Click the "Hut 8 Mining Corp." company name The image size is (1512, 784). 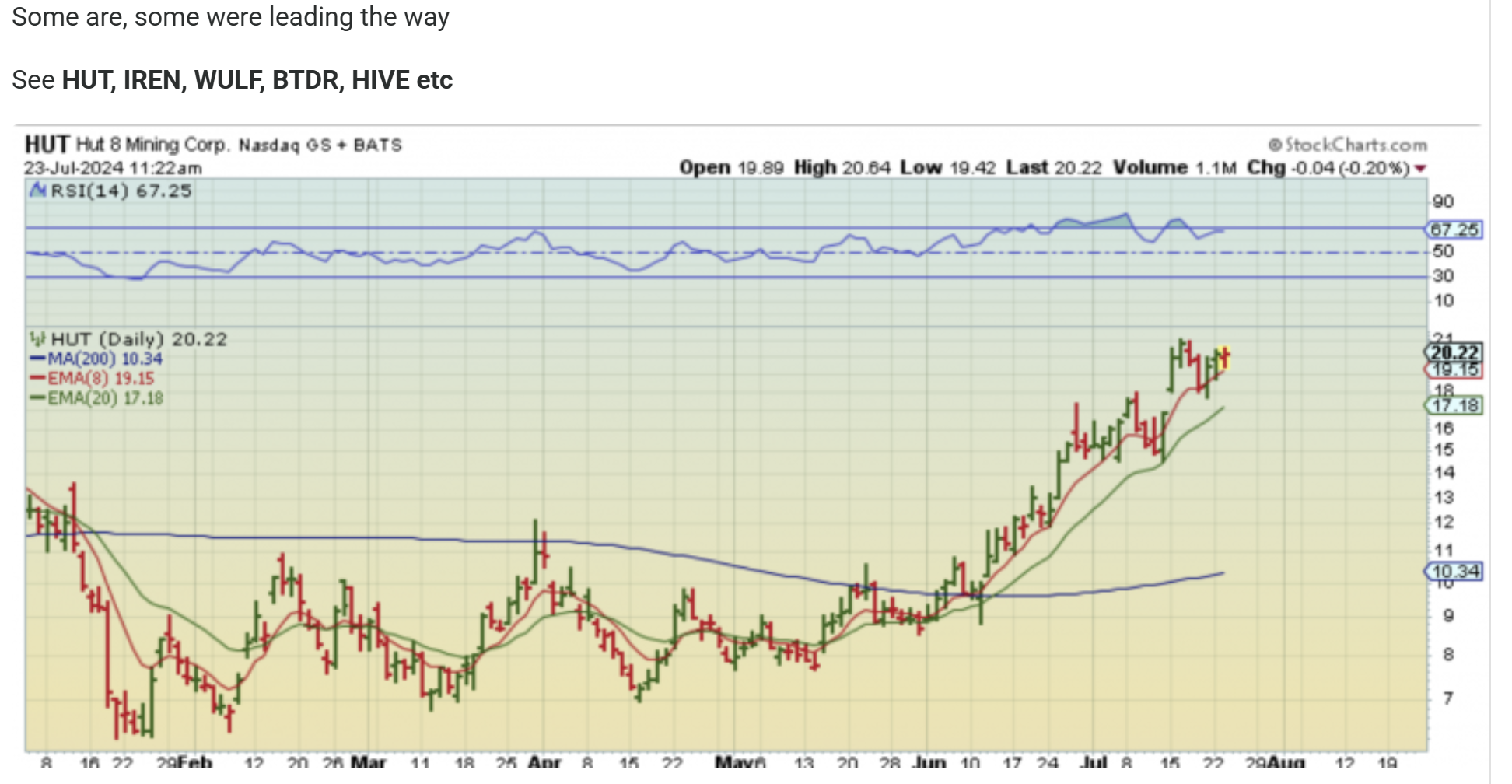click(x=152, y=145)
